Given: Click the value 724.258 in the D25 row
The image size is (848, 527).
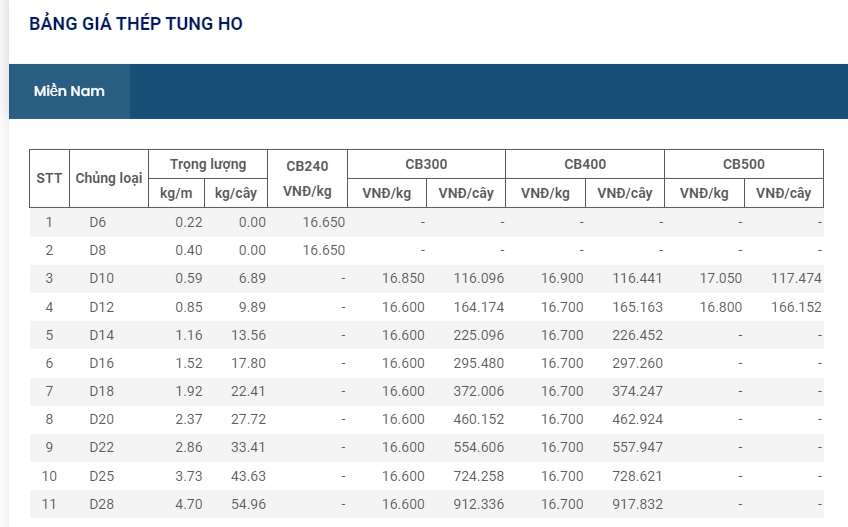Looking at the screenshot, I should (479, 476).
